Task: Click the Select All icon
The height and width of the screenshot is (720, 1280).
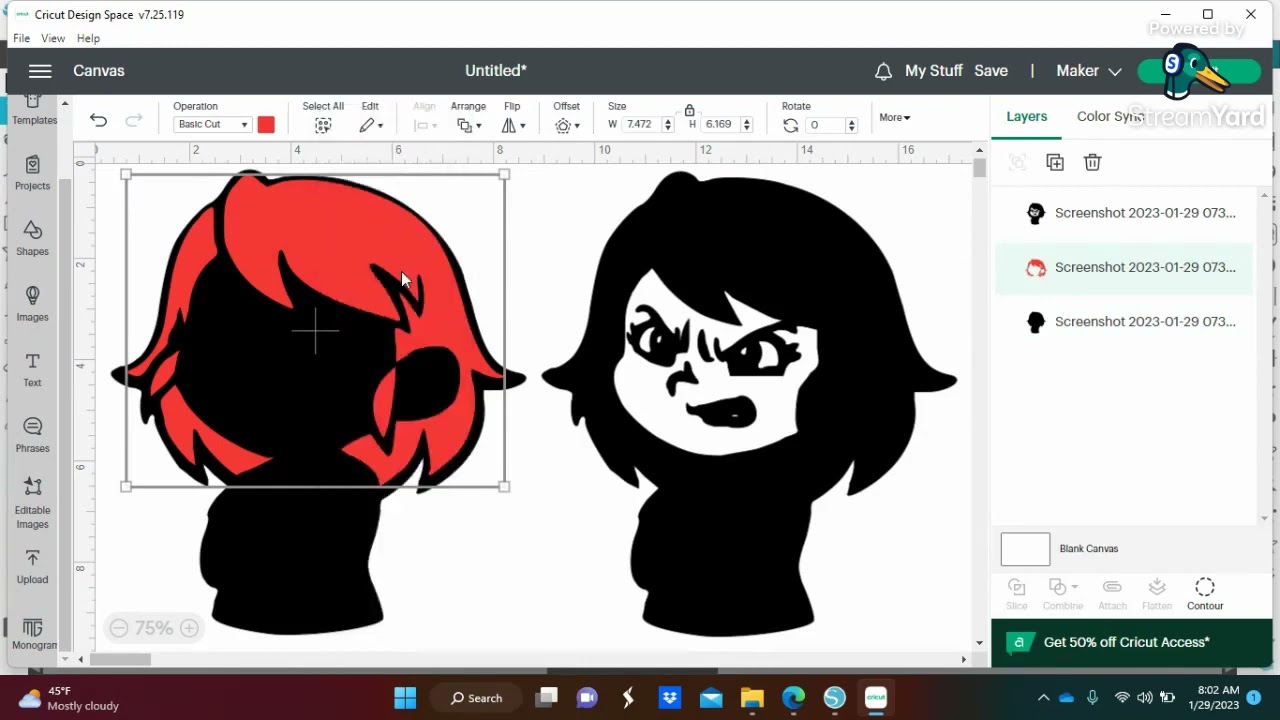Action: [323, 126]
